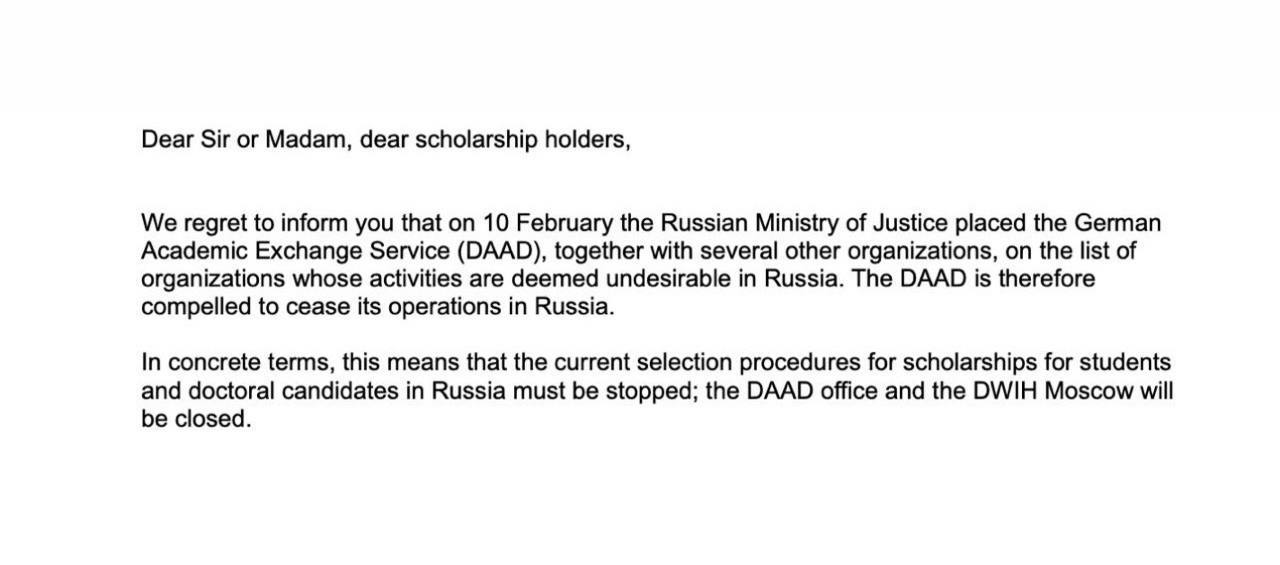
Task: Click the text "DWIH Moscow"
Action: point(1050,390)
